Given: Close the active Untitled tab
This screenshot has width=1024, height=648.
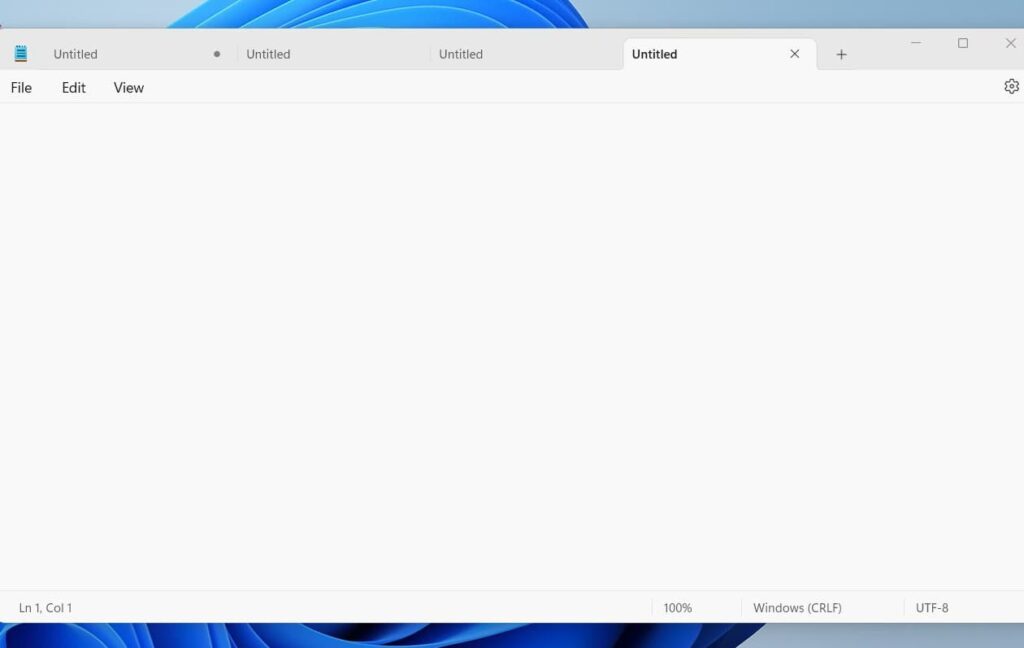Looking at the screenshot, I should tap(794, 54).
